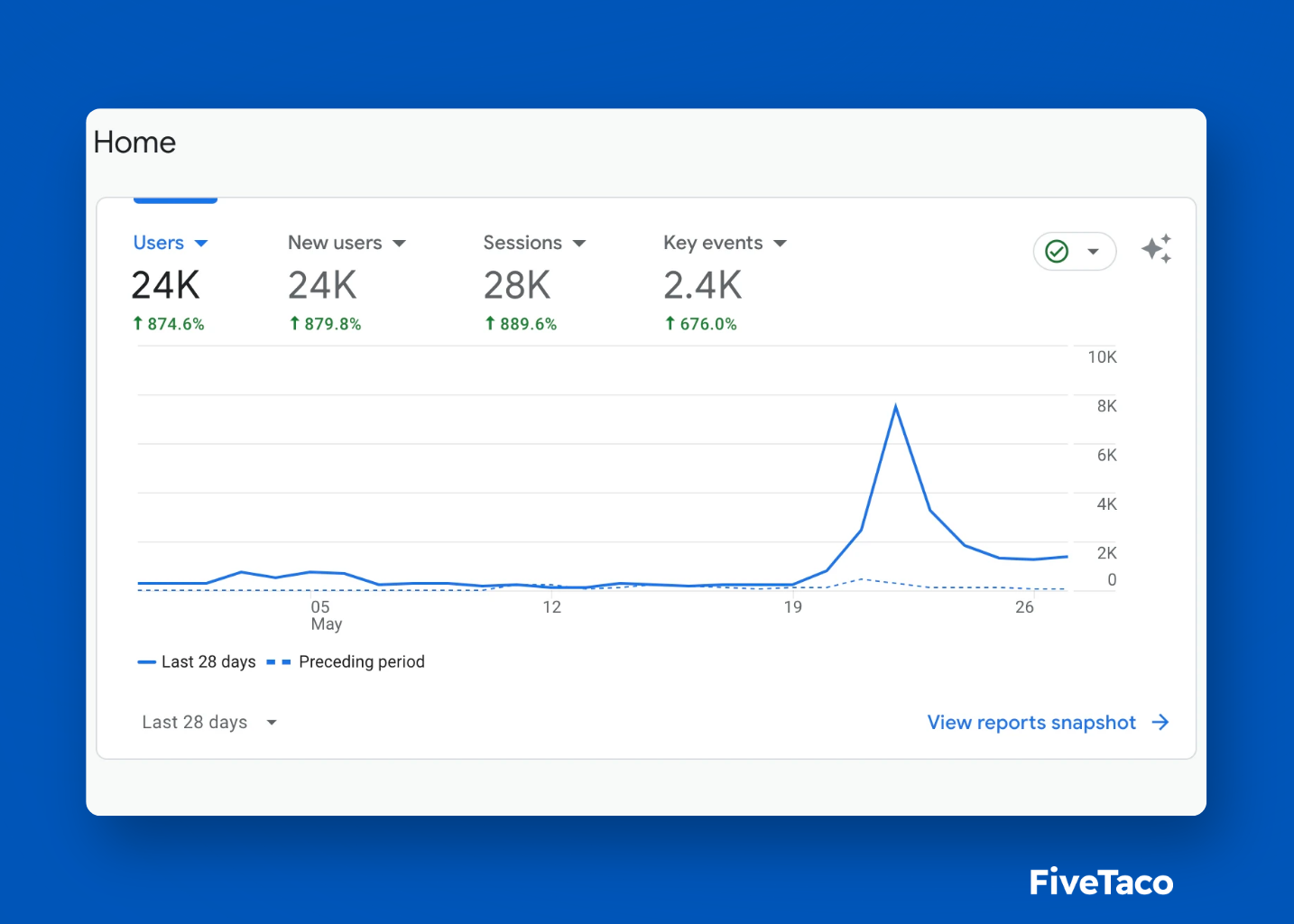Change the Last 28 days date range
Screen dimensions: 1294x924
tap(209, 722)
